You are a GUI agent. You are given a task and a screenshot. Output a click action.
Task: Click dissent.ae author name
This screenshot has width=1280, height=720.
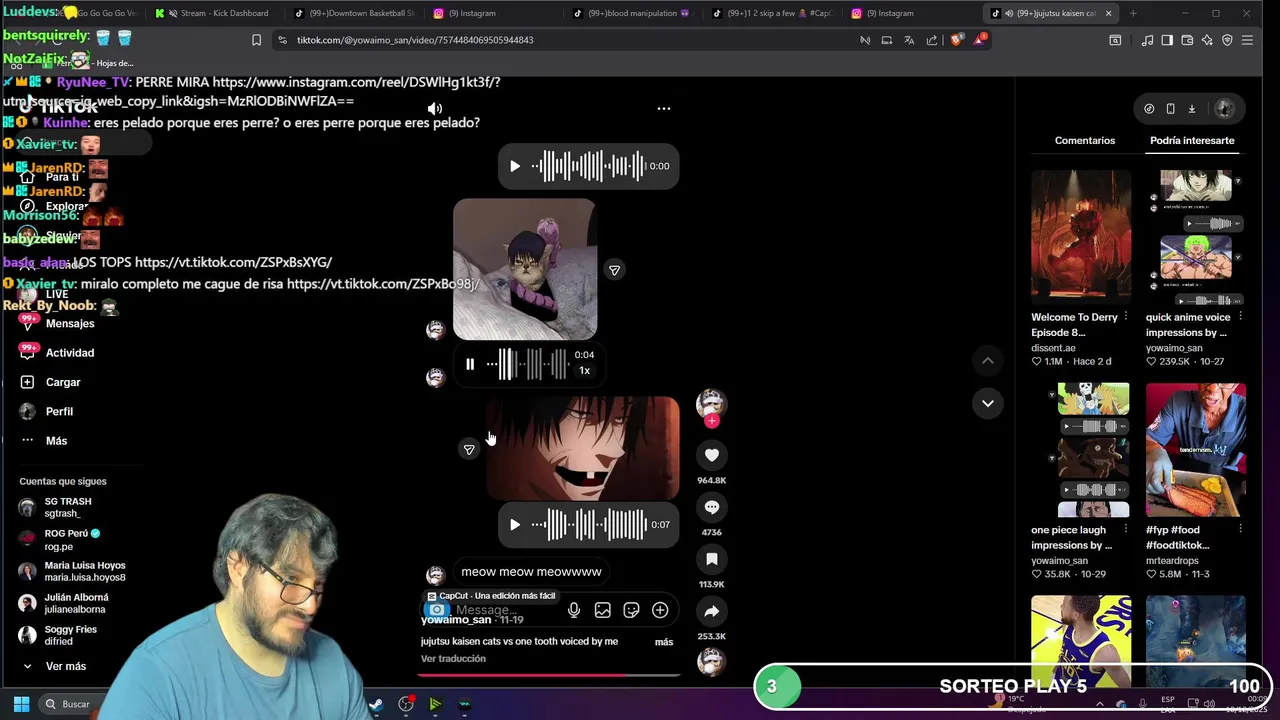point(1054,348)
